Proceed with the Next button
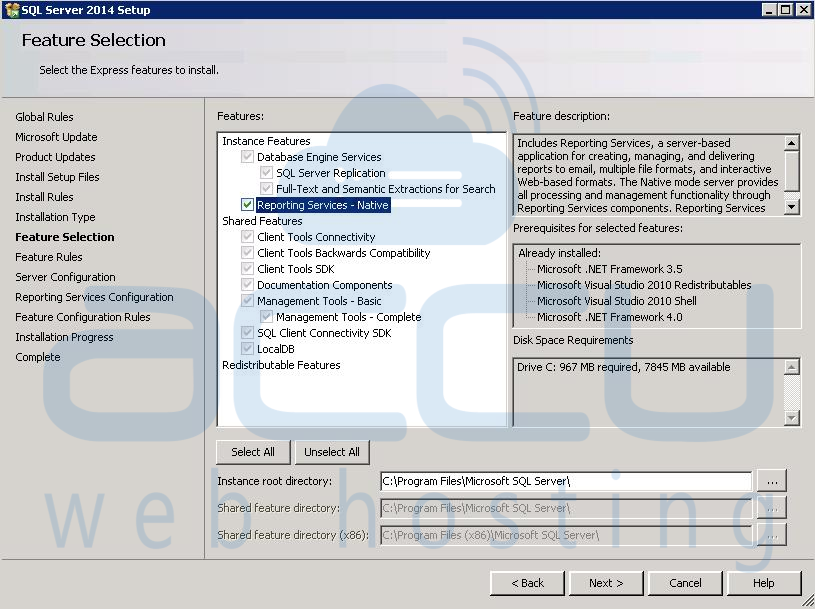Screen dimensions: 815x609 coord(606,583)
